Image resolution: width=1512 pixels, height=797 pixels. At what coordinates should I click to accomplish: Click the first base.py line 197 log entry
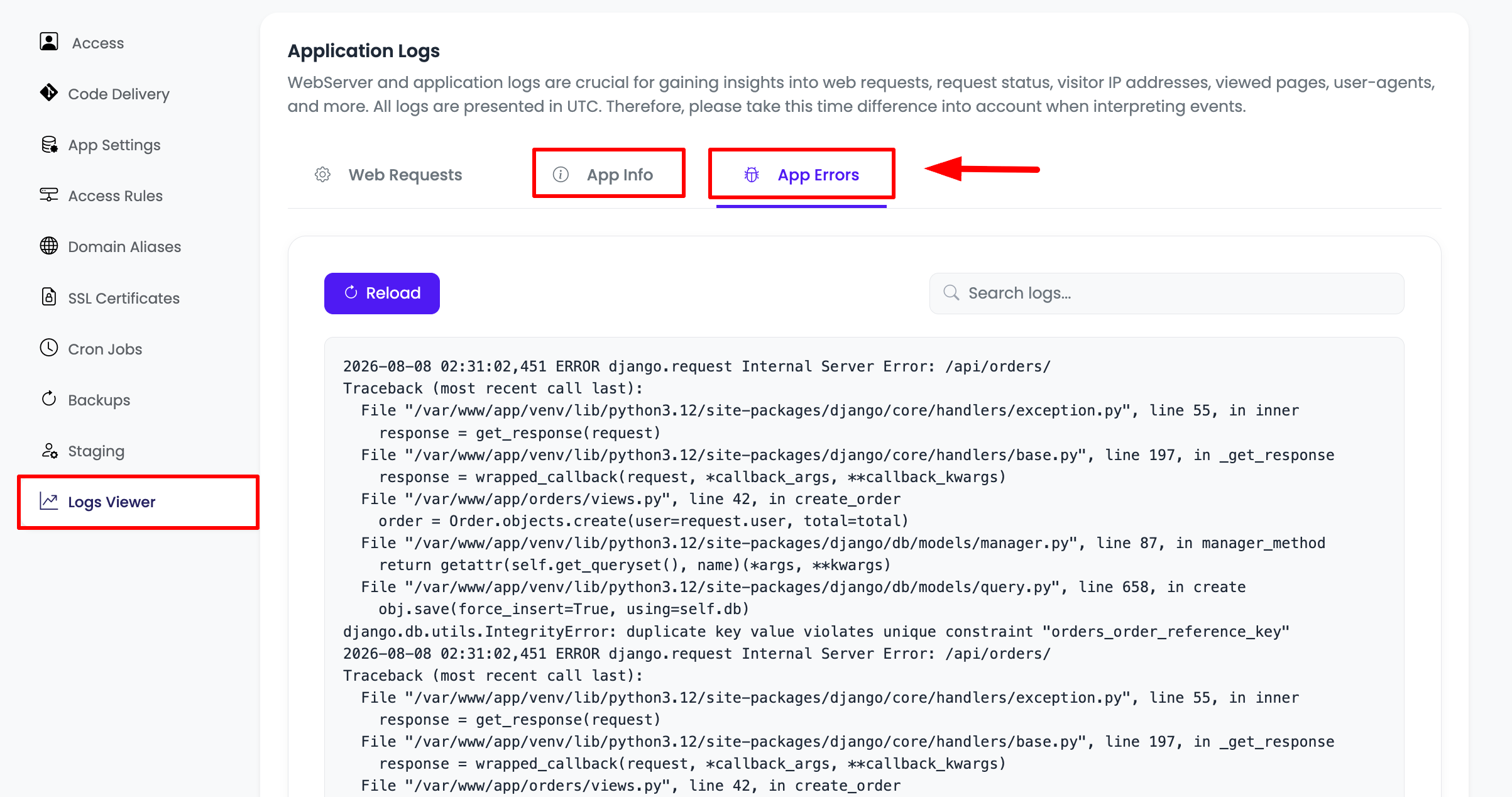(848, 455)
